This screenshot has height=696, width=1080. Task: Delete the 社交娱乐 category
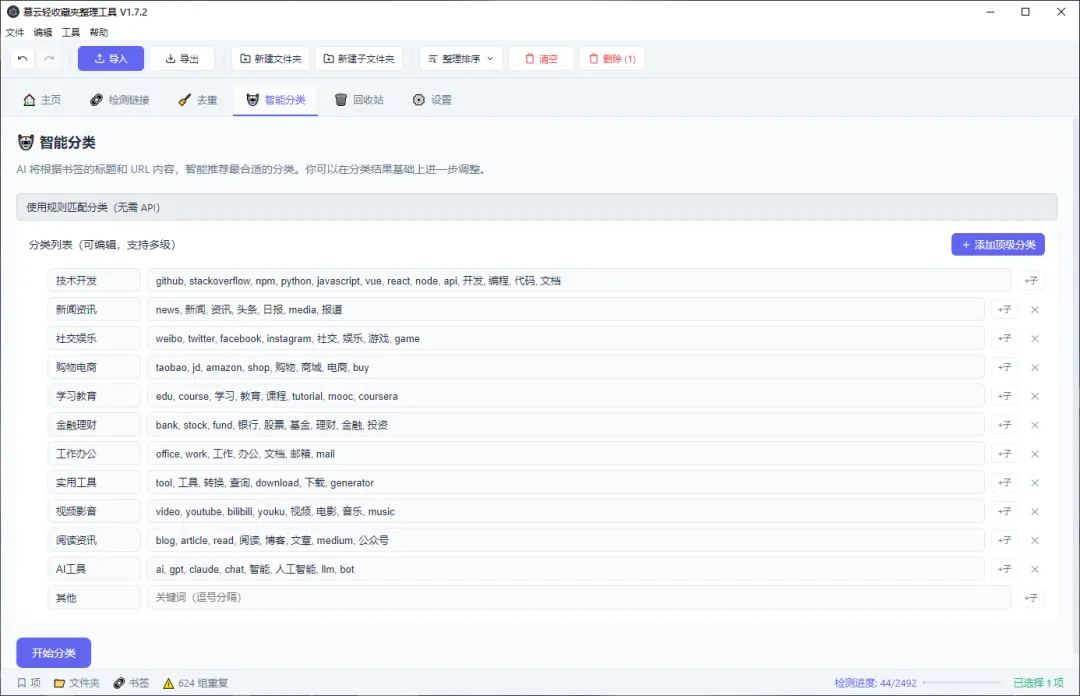(1035, 338)
